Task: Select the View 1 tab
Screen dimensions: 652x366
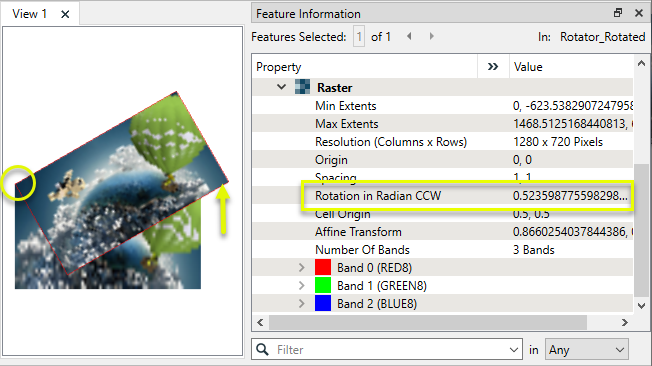Action: click(x=29, y=14)
